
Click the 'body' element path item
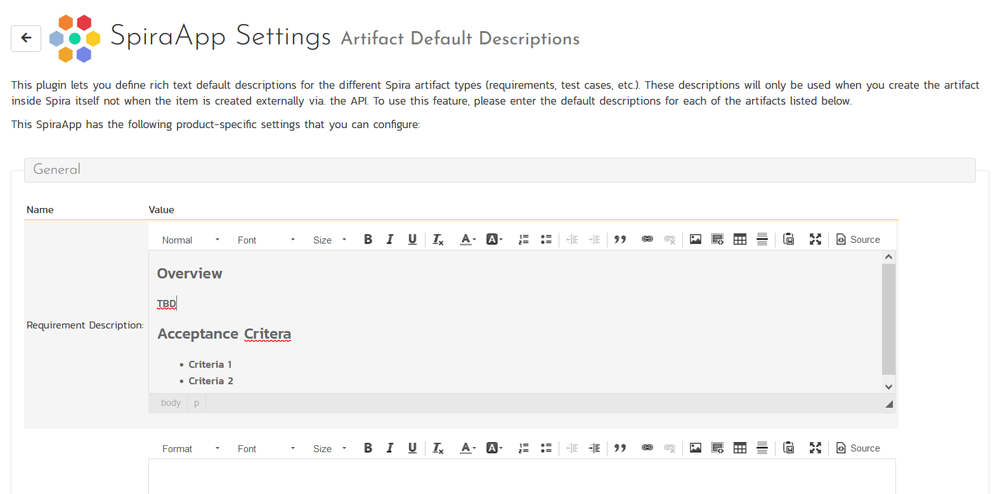(x=171, y=403)
